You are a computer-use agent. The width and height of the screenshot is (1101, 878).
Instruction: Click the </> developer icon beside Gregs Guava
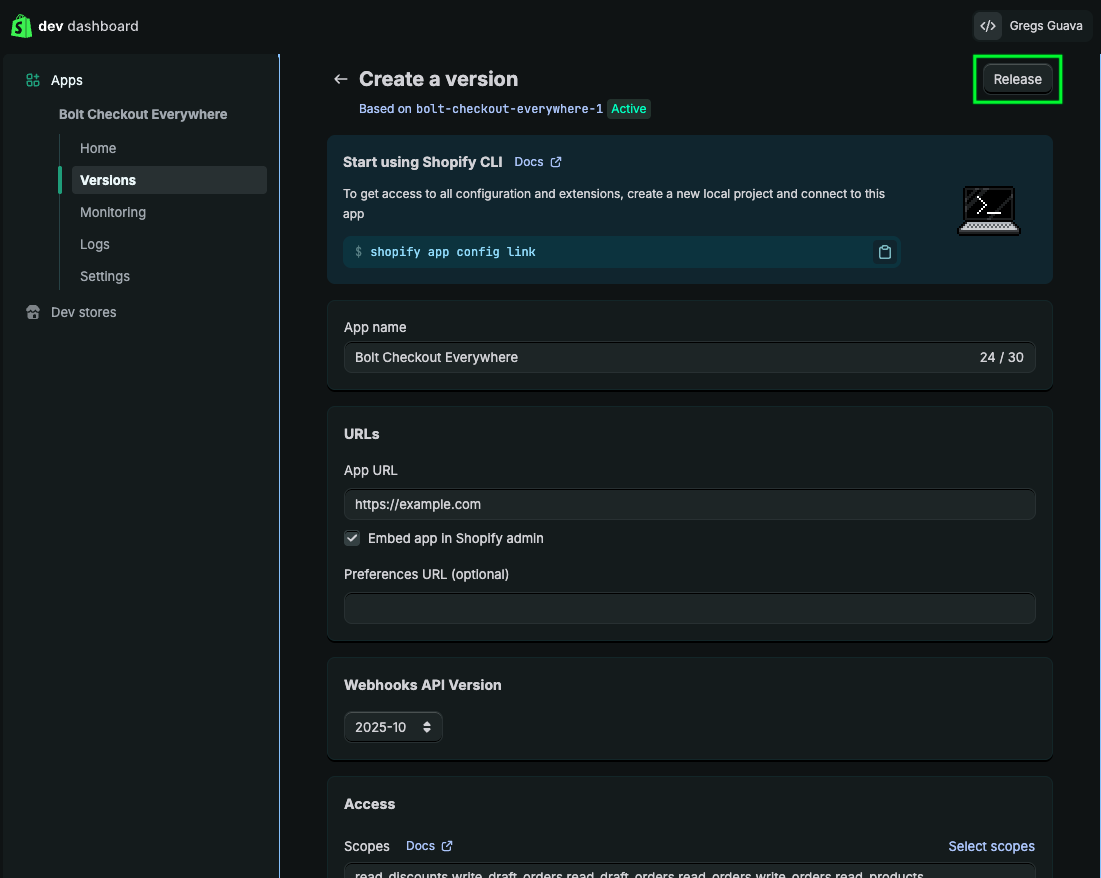click(987, 25)
